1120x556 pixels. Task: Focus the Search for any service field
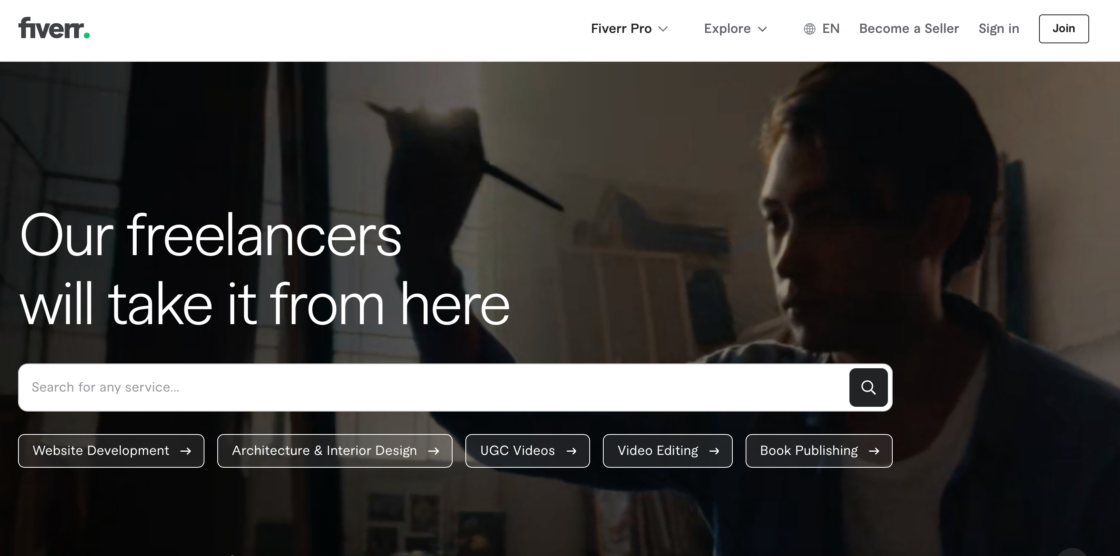click(433, 387)
